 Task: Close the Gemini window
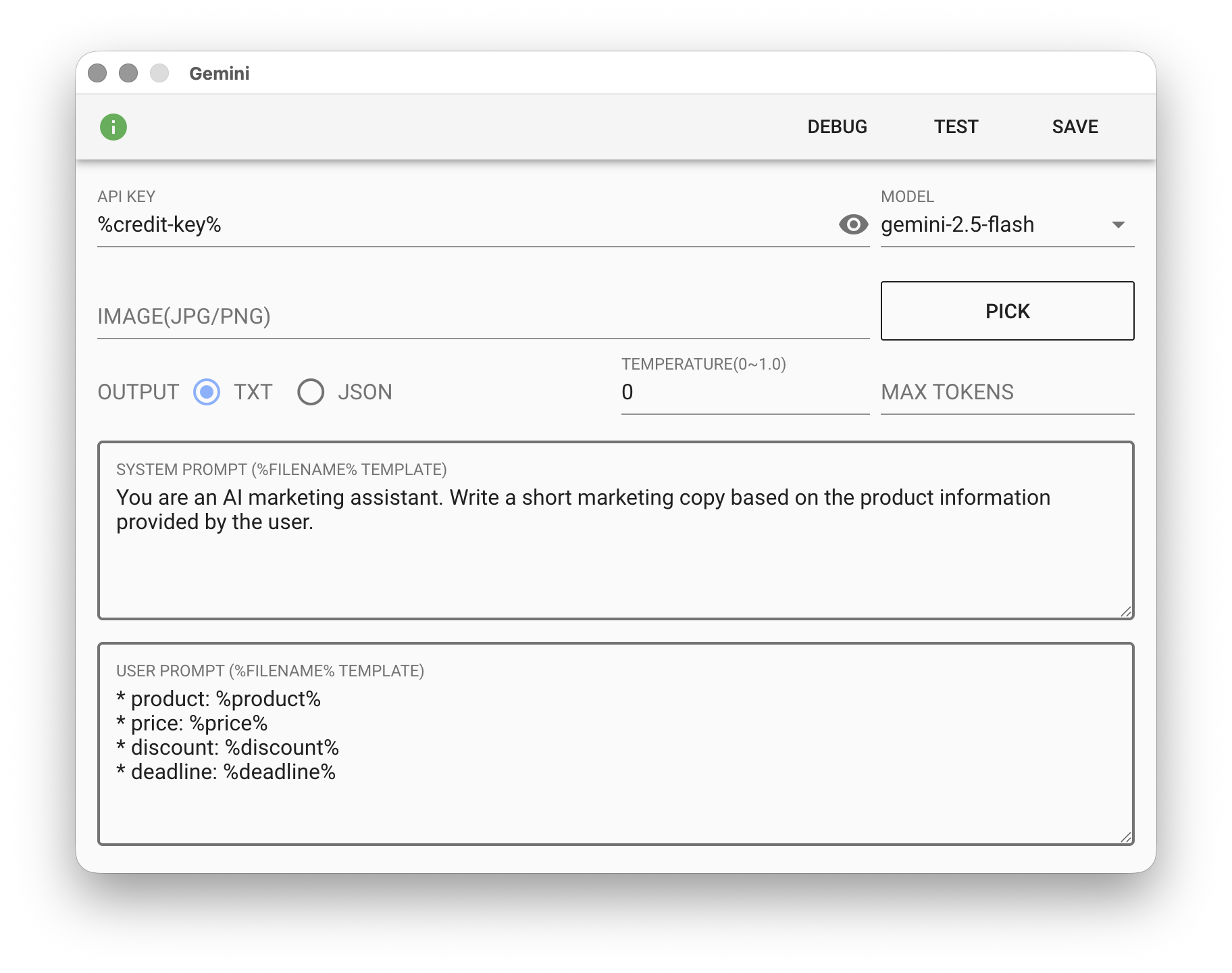[97, 73]
